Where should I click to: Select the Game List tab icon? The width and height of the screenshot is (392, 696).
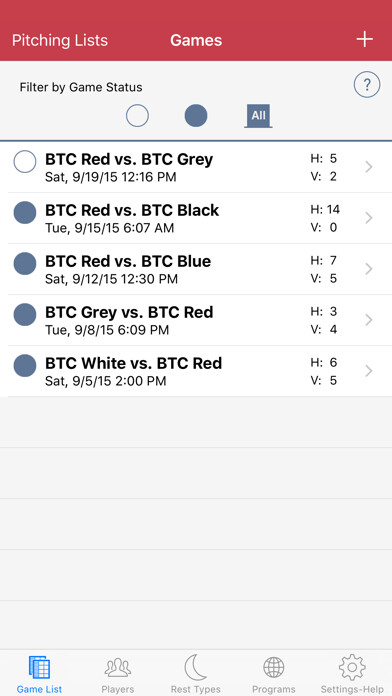coord(40,667)
